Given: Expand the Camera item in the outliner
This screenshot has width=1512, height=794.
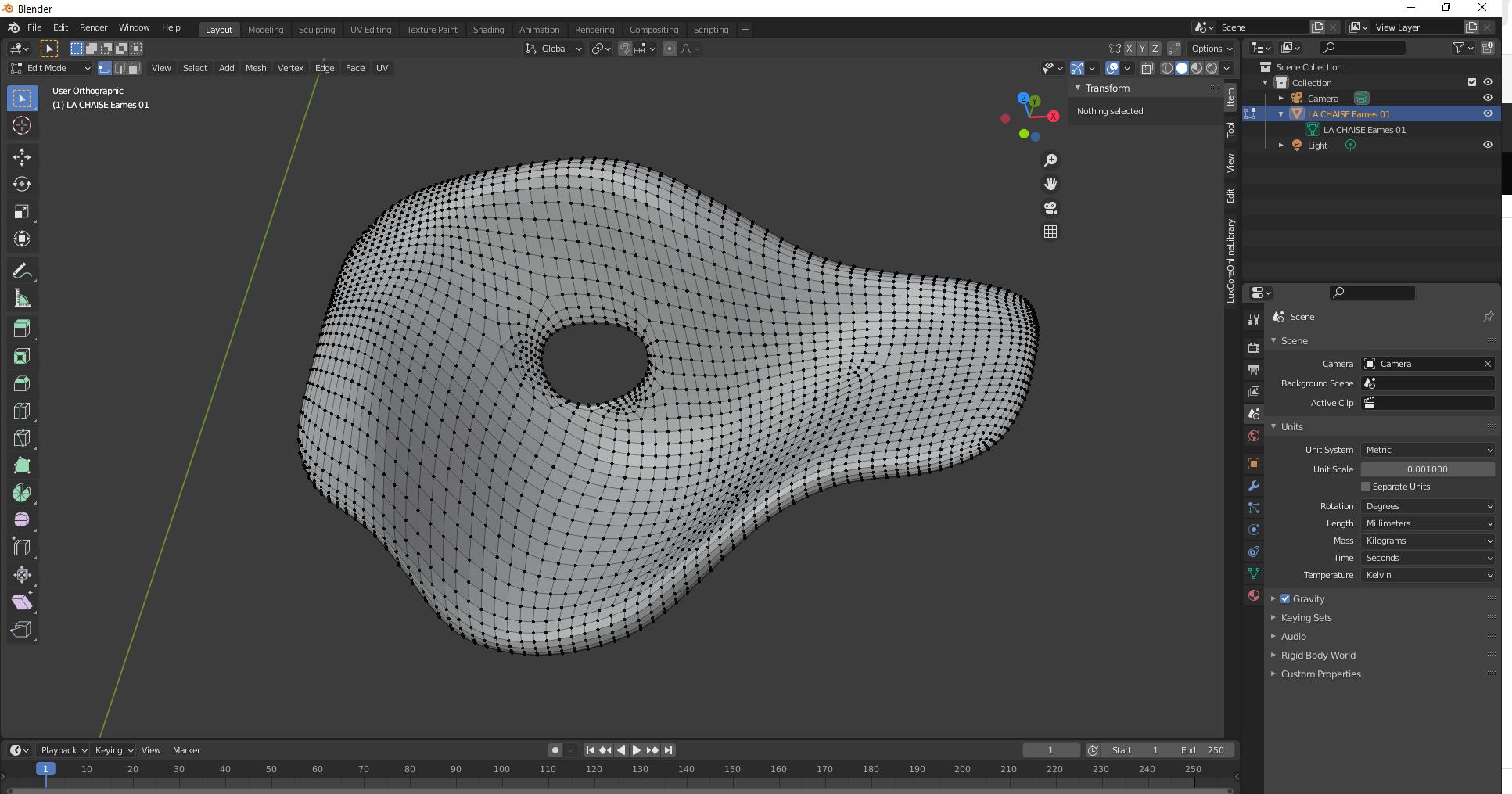Looking at the screenshot, I should 1280,98.
